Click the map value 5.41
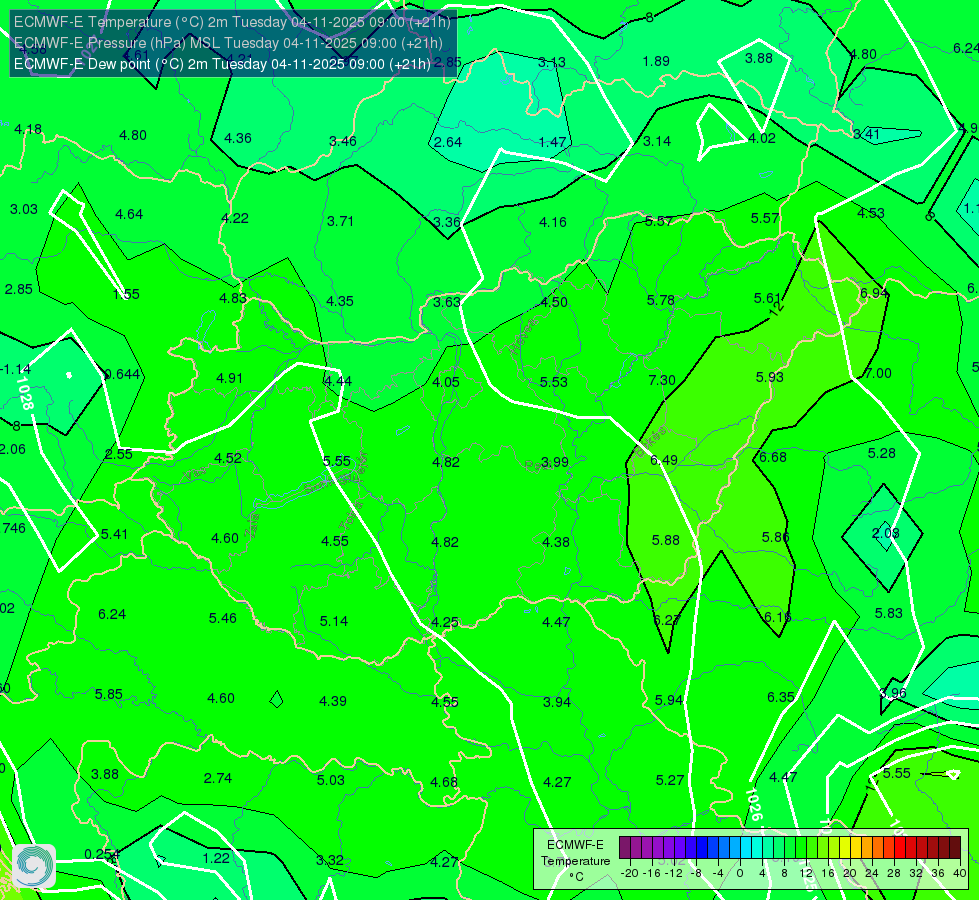 tap(114, 534)
